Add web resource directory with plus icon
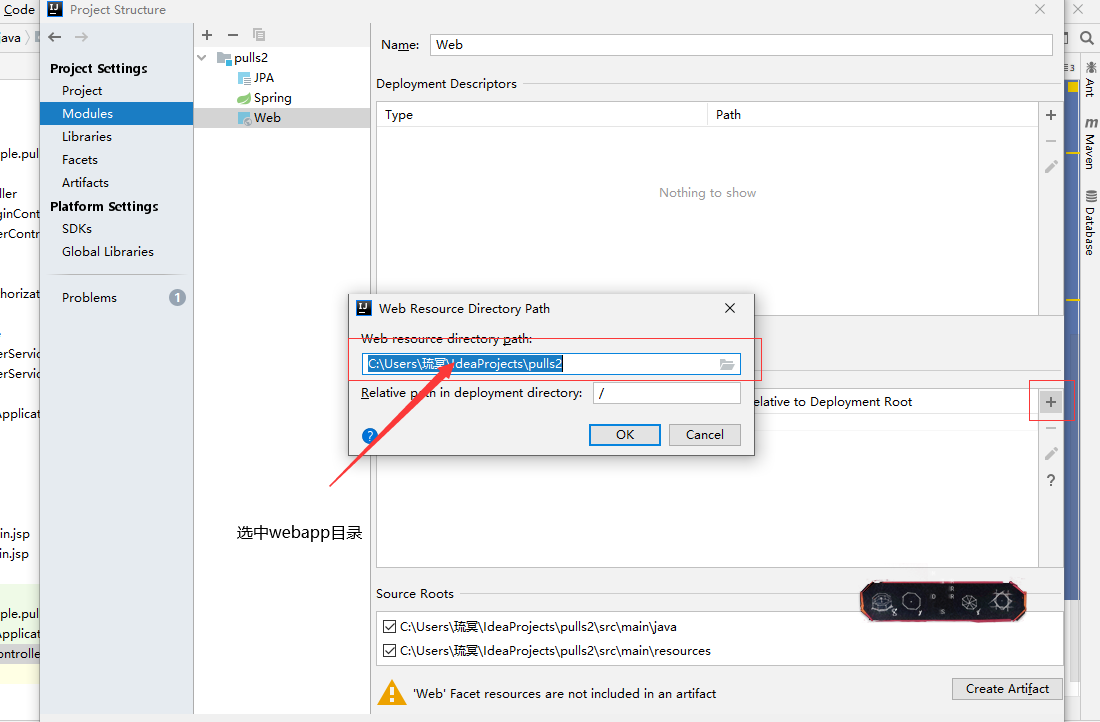This screenshot has height=722, width=1100. (x=1051, y=402)
